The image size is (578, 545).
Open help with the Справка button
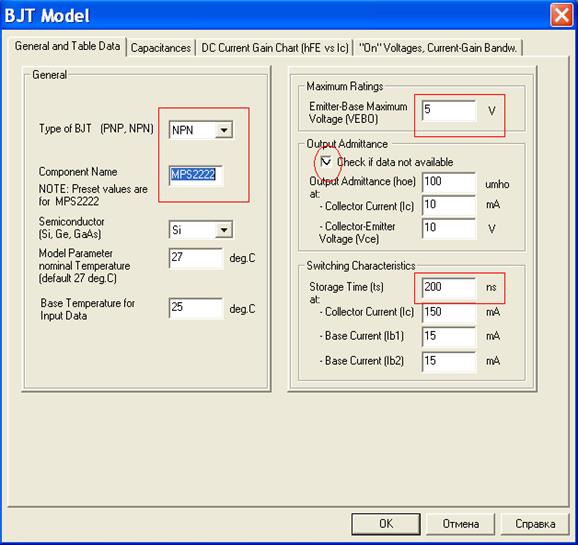pyautogui.click(x=535, y=524)
